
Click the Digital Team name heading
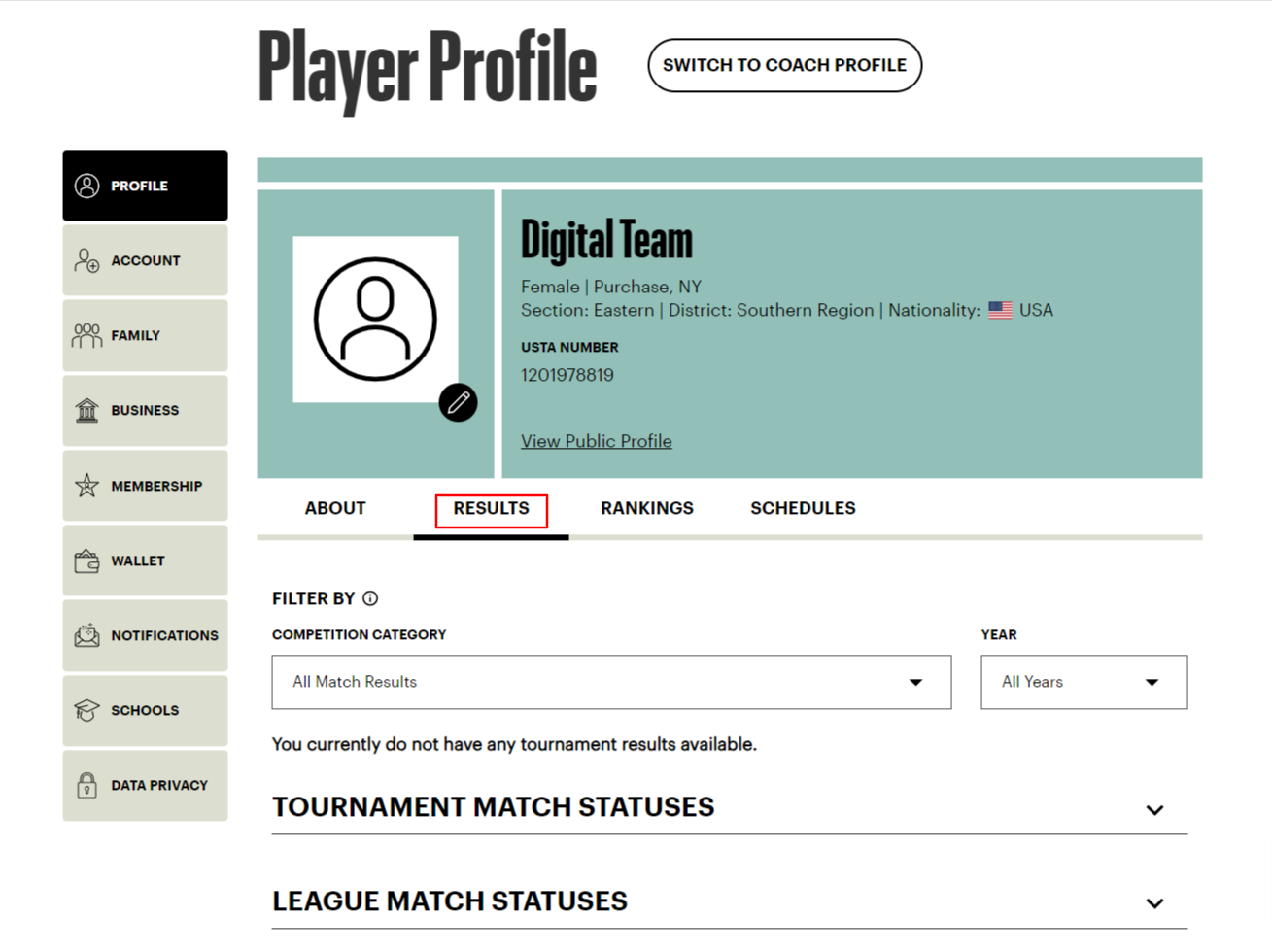(606, 240)
